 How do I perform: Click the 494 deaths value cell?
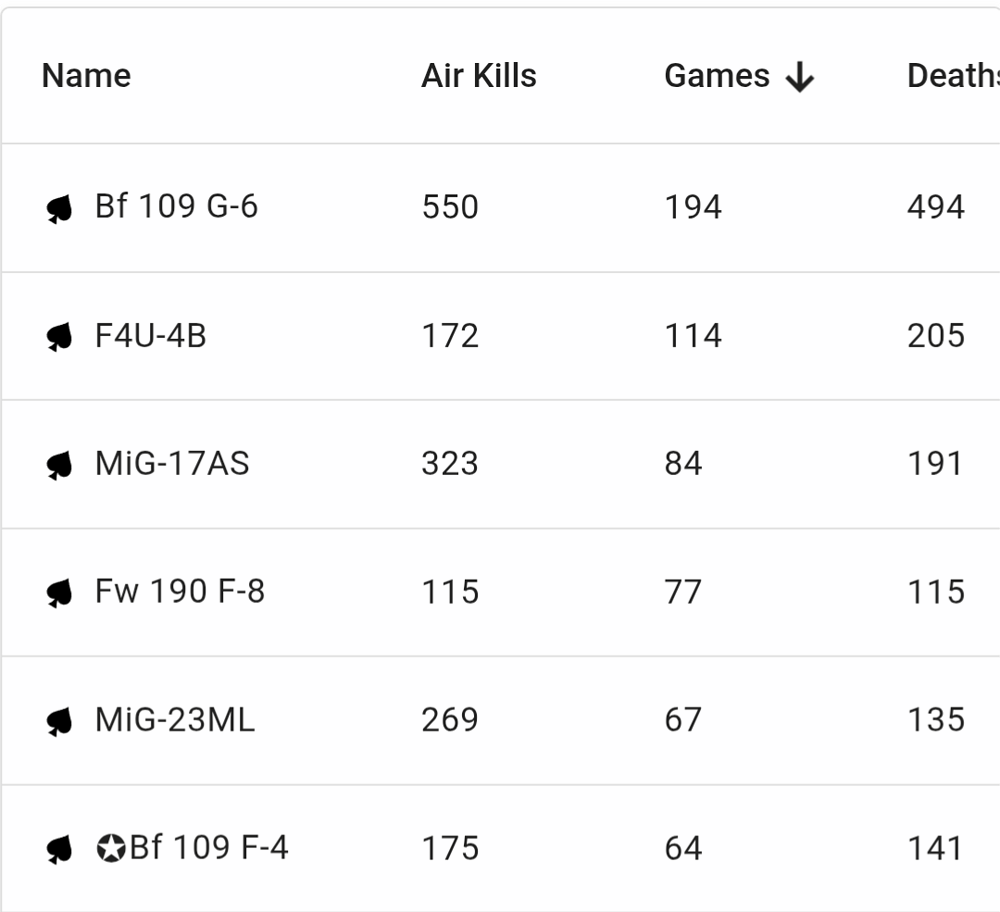click(x=936, y=207)
